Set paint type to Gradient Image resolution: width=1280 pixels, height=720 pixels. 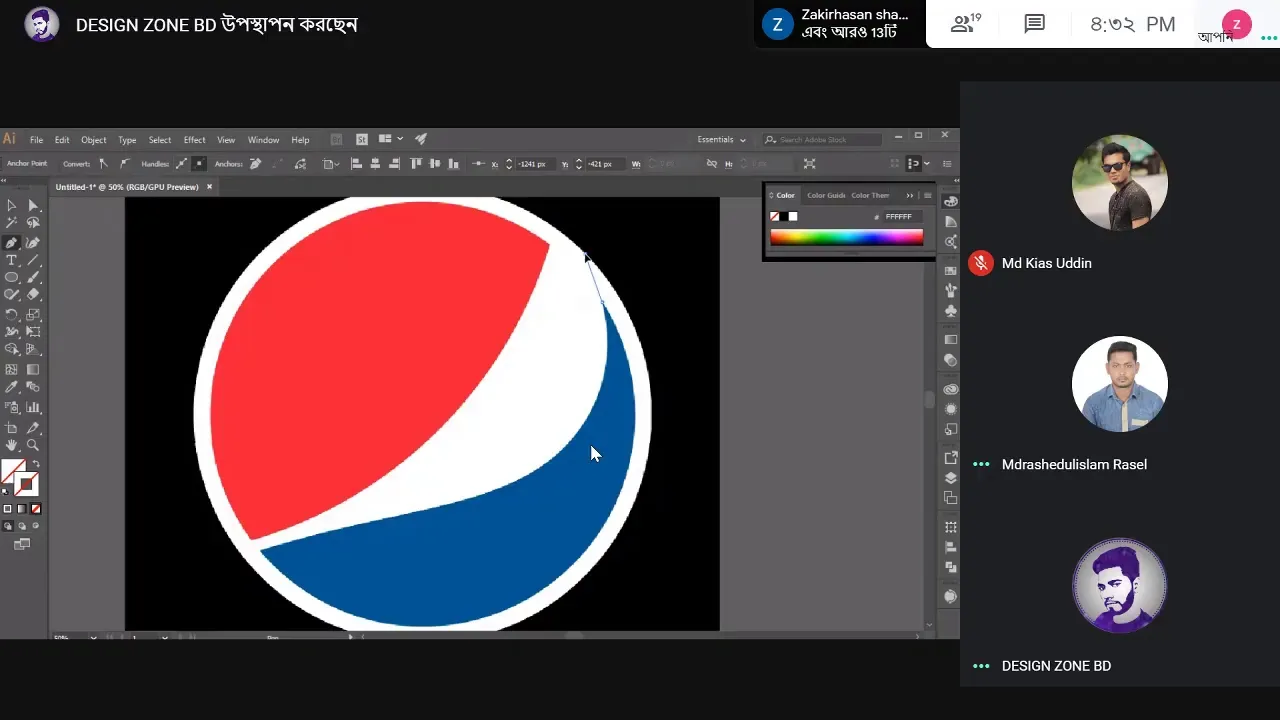21,509
